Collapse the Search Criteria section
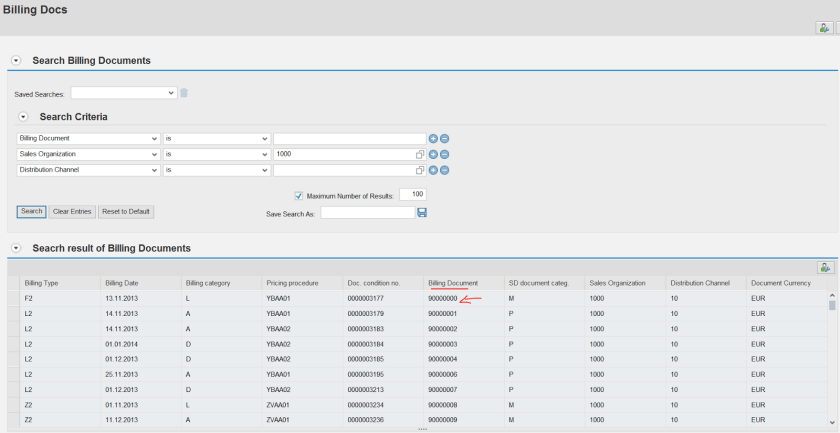This screenshot has width=840, height=433. tap(23, 117)
